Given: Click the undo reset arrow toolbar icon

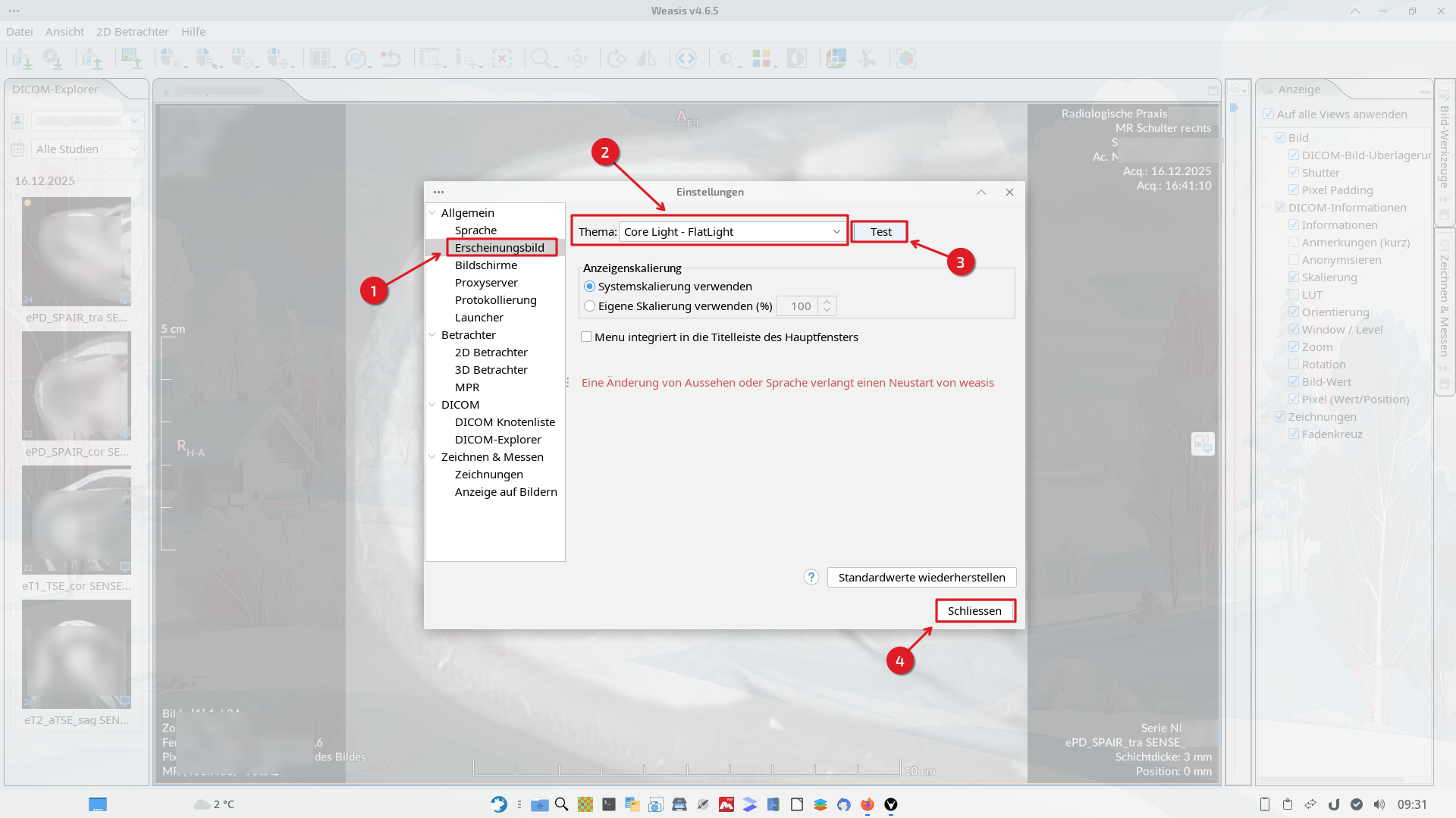Looking at the screenshot, I should click(391, 58).
